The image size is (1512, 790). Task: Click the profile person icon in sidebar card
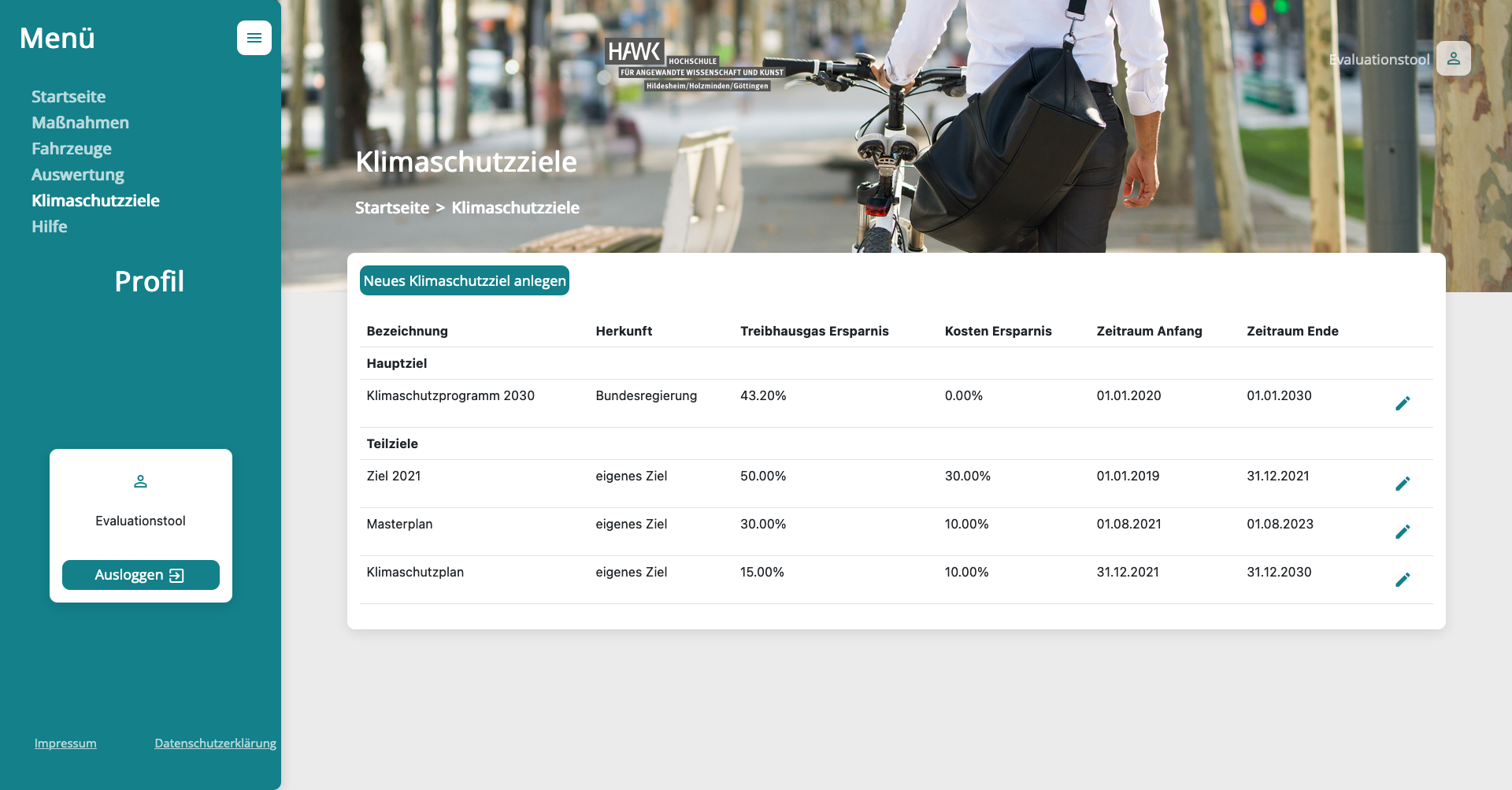(x=140, y=481)
